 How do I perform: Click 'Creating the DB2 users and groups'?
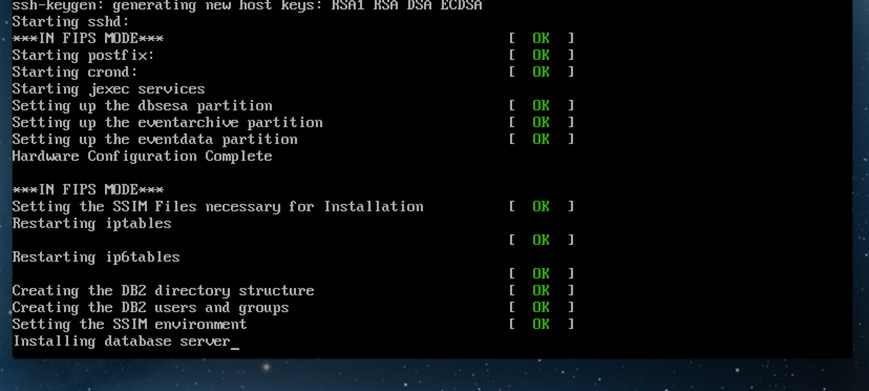tap(150, 307)
